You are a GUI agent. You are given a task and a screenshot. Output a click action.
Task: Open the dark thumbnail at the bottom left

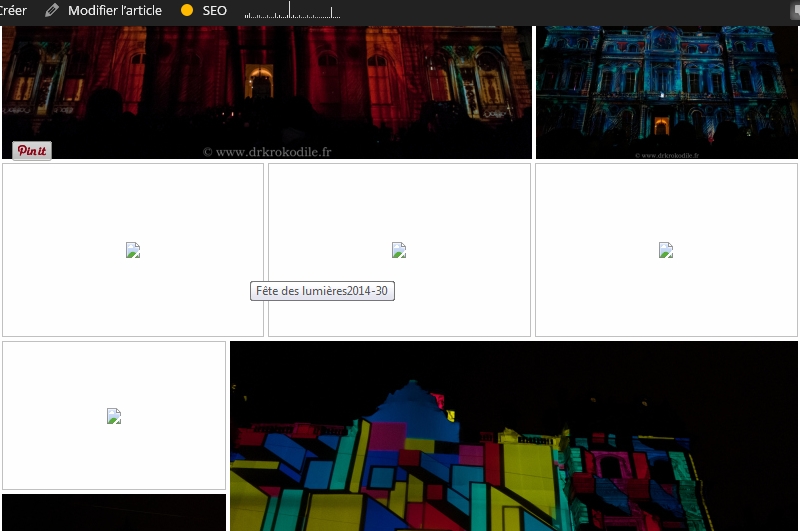pos(114,512)
